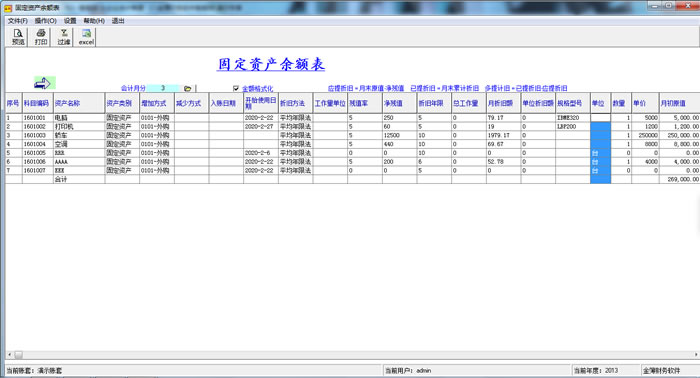The height and width of the screenshot is (378, 700).
Task: Select the 净残值 column header
Action: point(400,103)
